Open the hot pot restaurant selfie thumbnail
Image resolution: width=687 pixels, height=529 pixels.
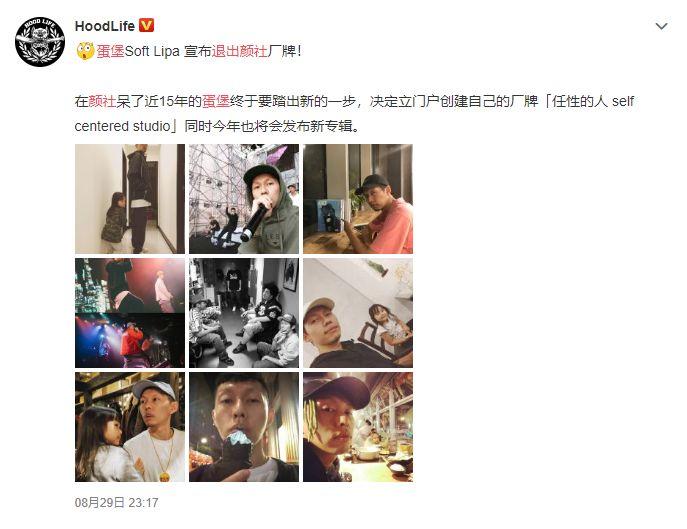358,427
